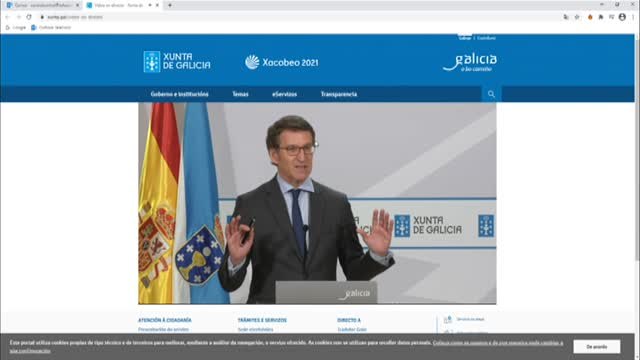The image size is (640, 360).
Task: Open the eServizos menu
Action: point(284,94)
